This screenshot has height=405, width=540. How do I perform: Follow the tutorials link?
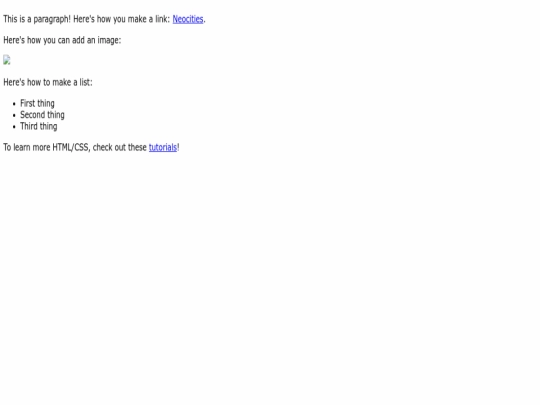pos(163,147)
